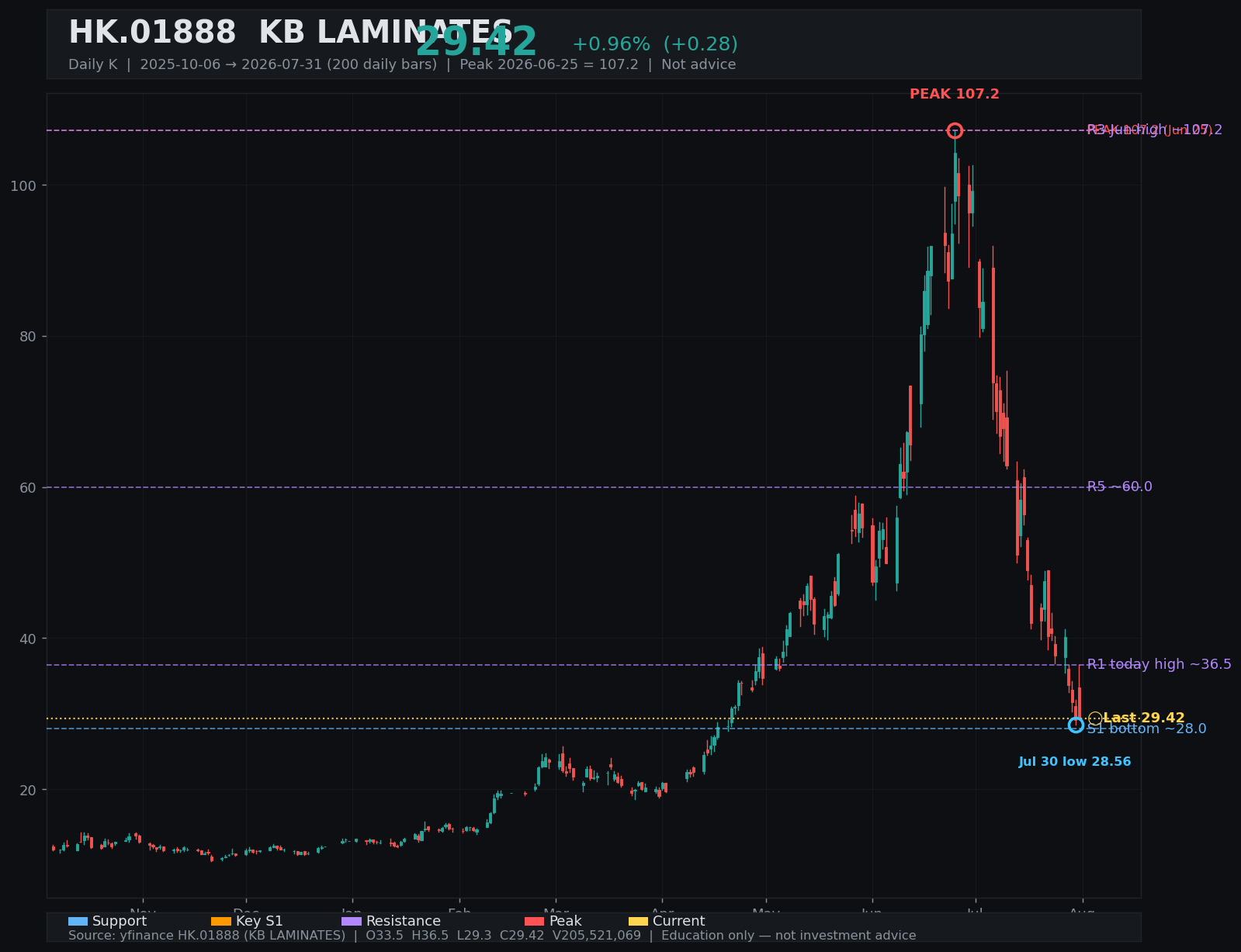
Task: Click the red Peak legend swatch
Action: pyautogui.click(x=535, y=922)
